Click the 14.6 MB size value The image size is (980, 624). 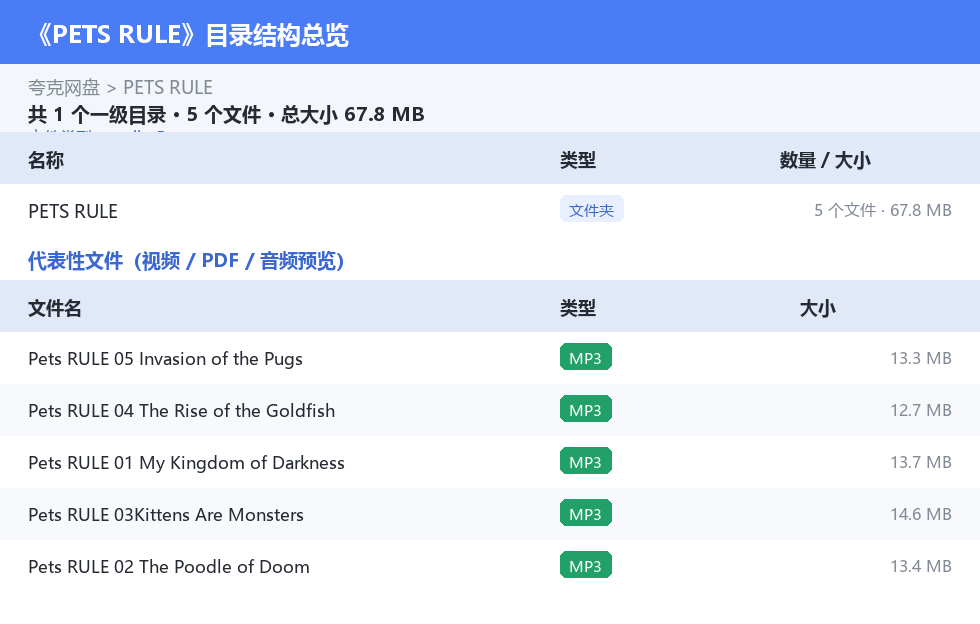tap(921, 514)
